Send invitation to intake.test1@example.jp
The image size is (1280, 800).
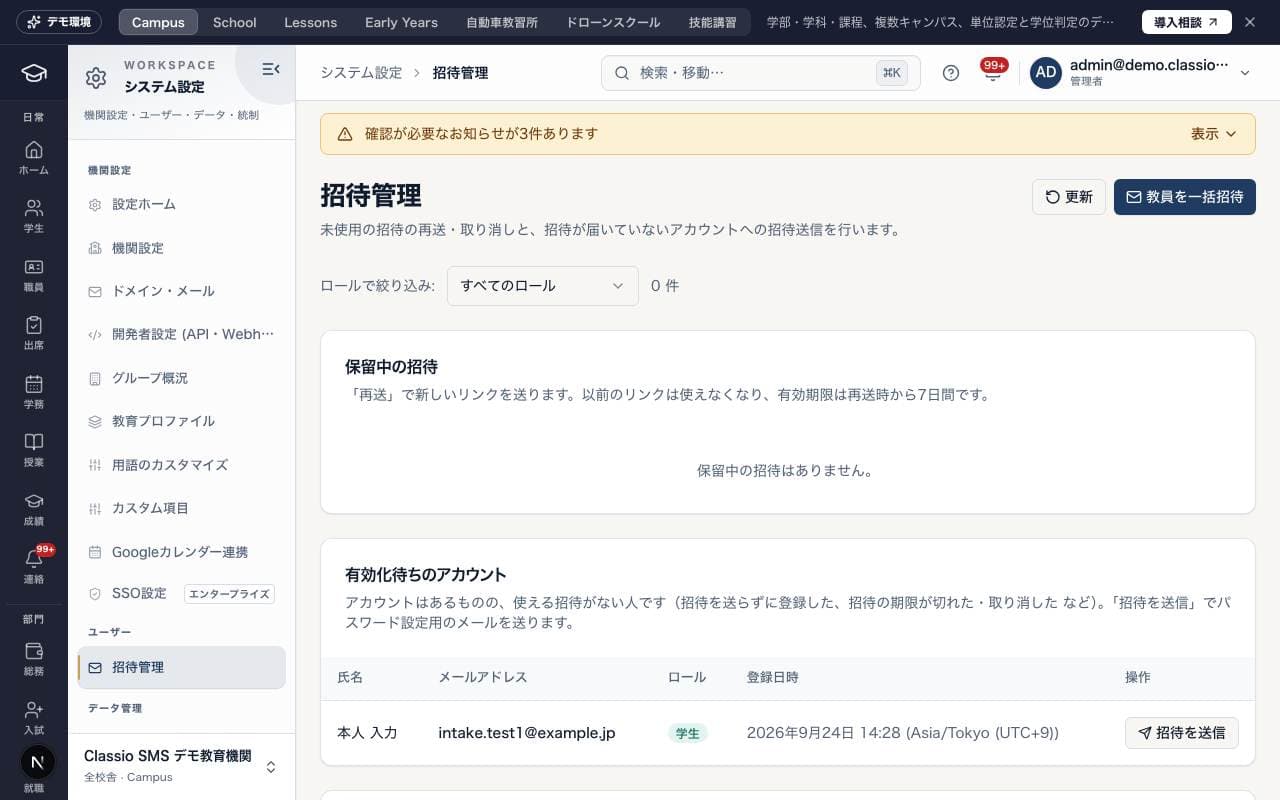click(1182, 733)
